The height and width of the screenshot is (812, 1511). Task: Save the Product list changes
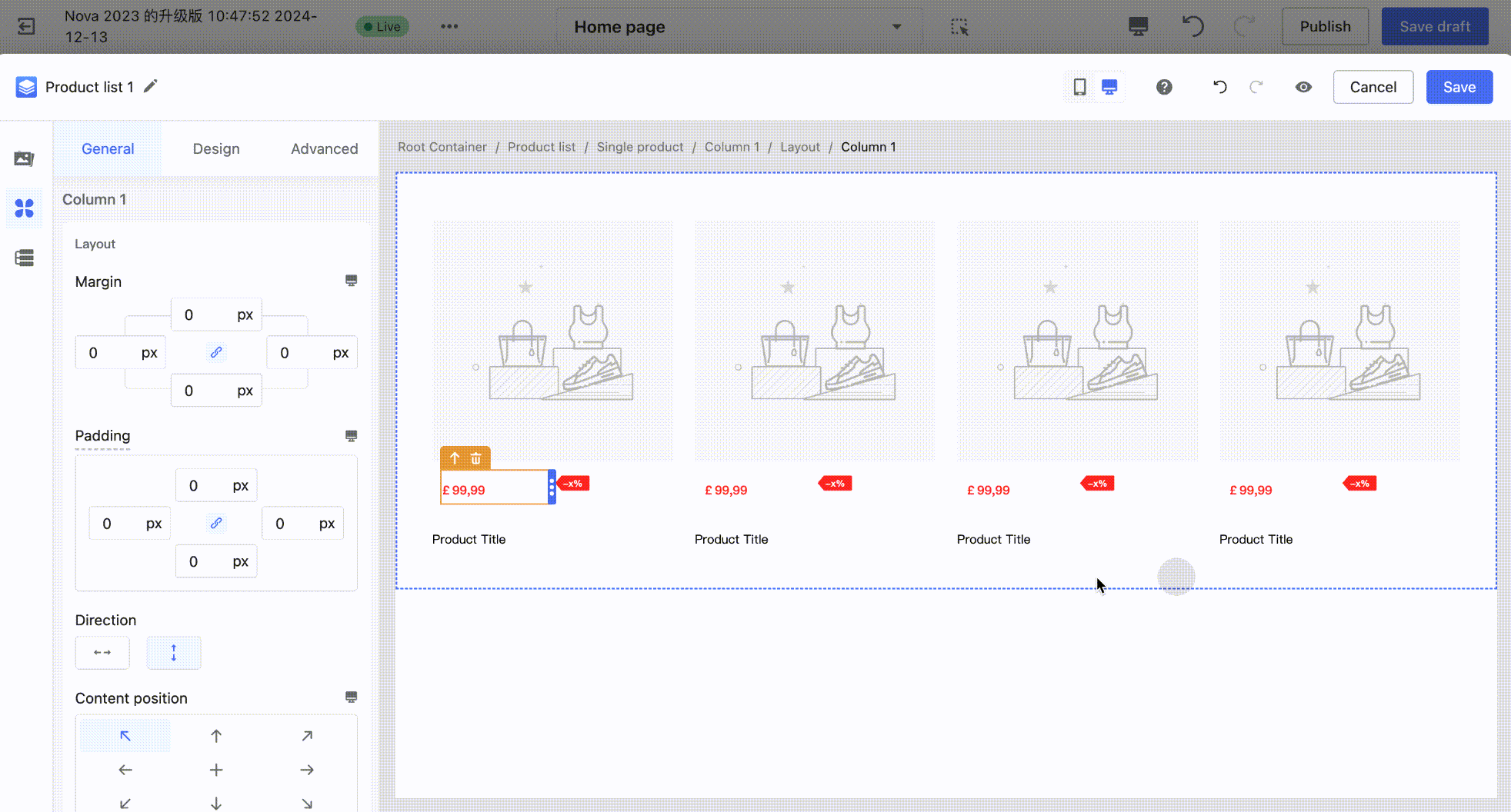tap(1459, 87)
